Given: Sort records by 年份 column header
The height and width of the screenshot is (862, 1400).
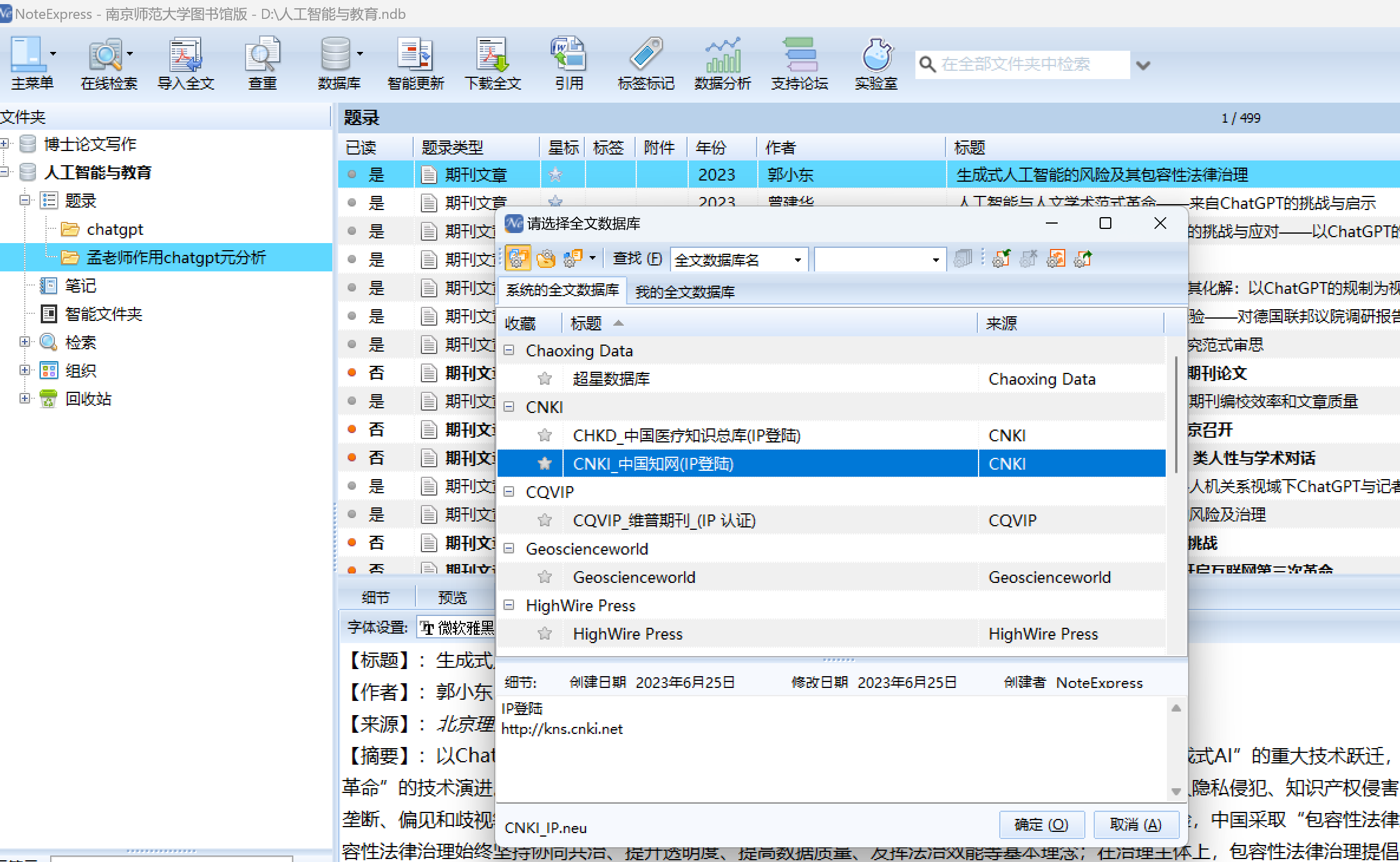Looking at the screenshot, I should (x=722, y=148).
